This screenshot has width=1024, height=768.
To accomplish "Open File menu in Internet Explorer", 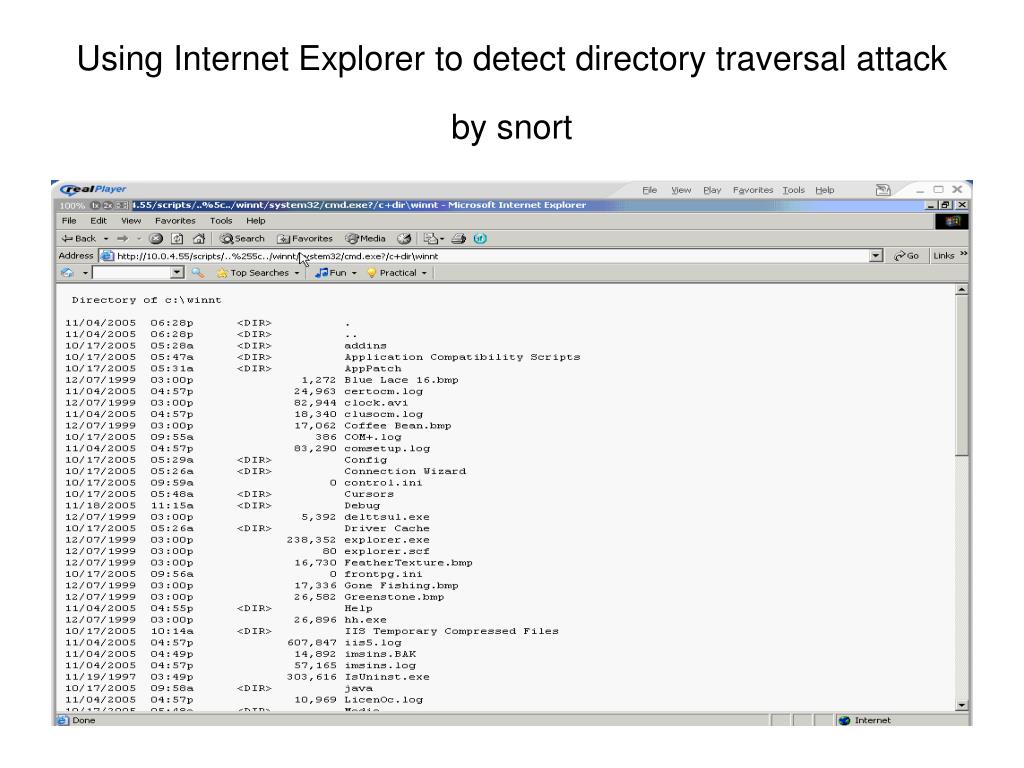I will (69, 221).
